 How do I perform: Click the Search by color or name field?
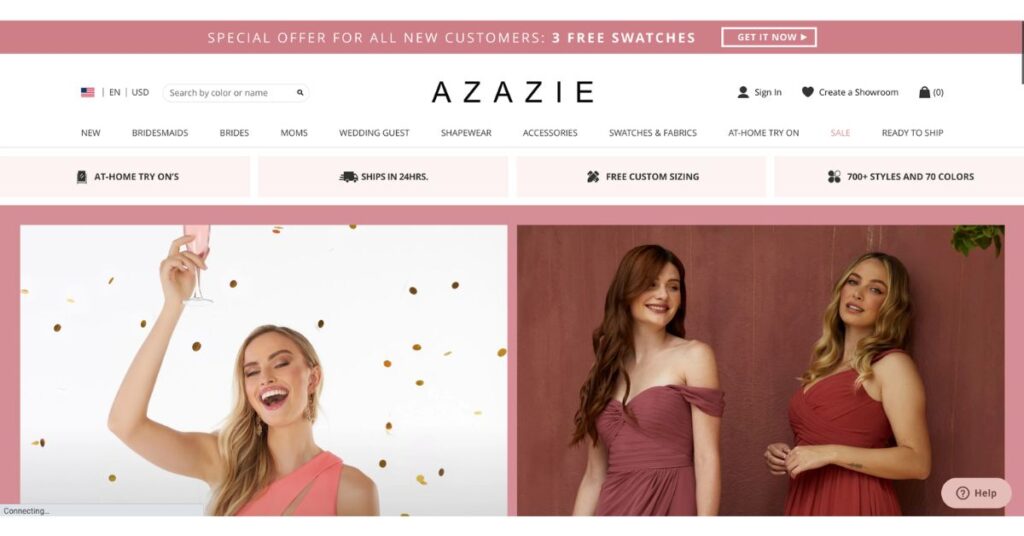click(x=229, y=93)
